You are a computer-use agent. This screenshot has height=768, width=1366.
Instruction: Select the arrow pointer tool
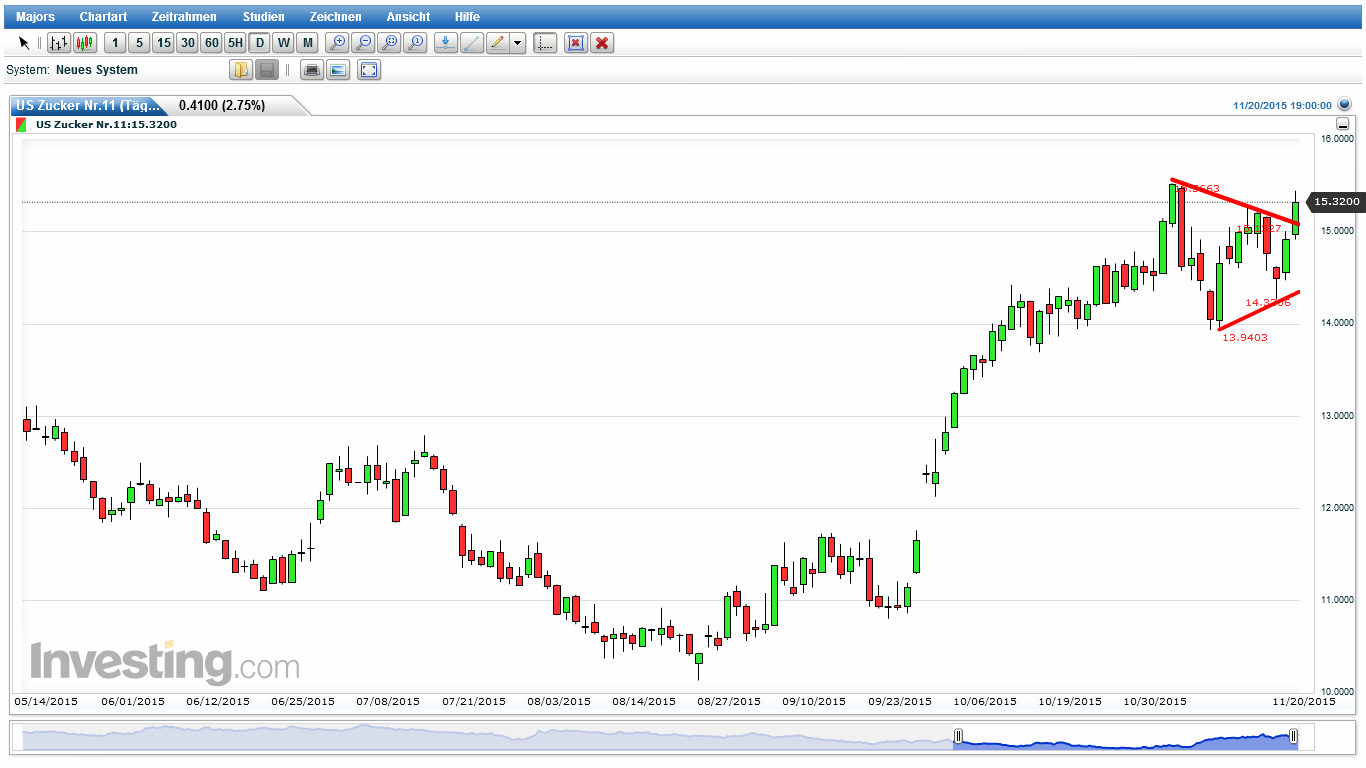tap(24, 43)
